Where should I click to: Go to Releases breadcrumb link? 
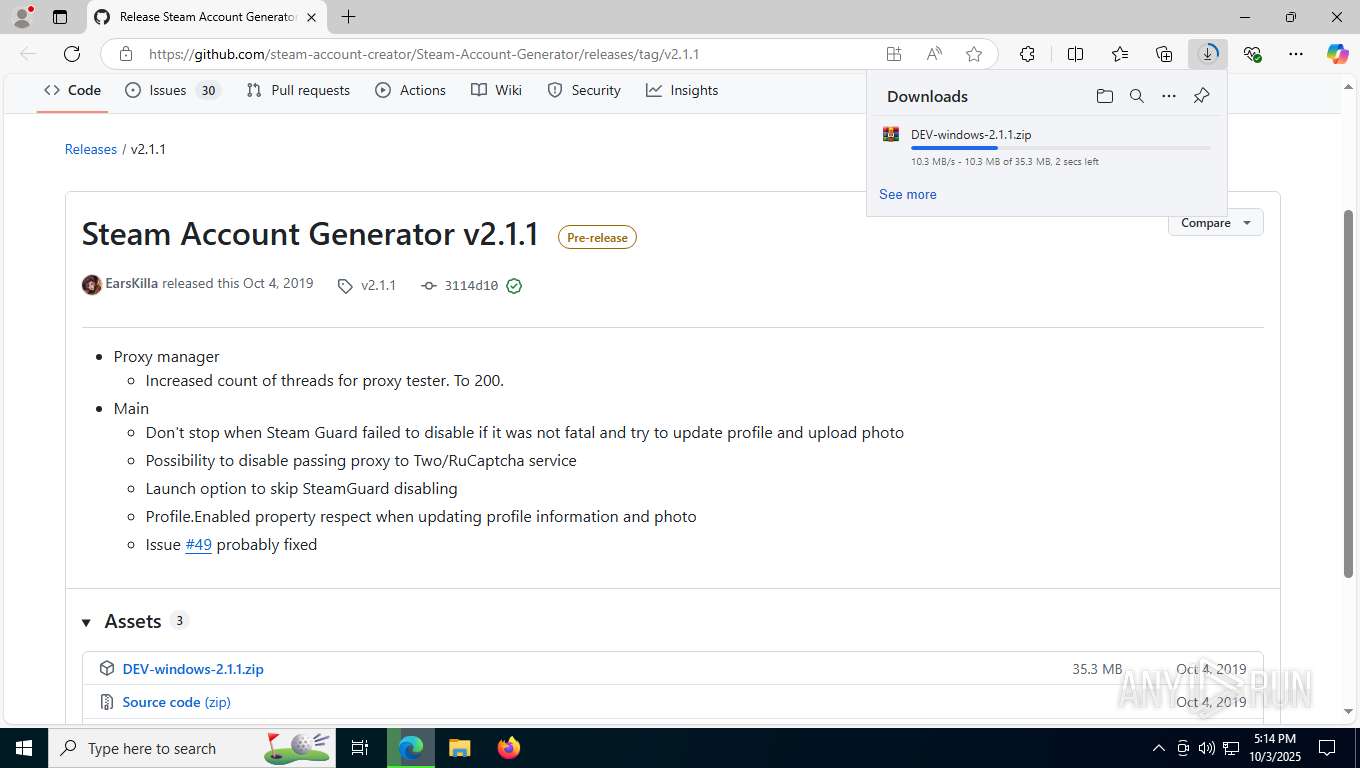(91, 149)
